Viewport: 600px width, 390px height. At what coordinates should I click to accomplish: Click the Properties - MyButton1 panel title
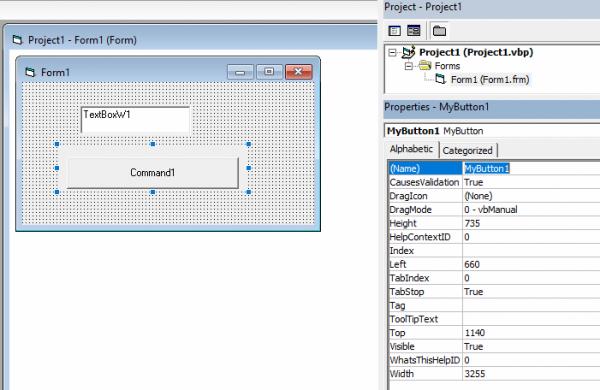pyautogui.click(x=437, y=107)
